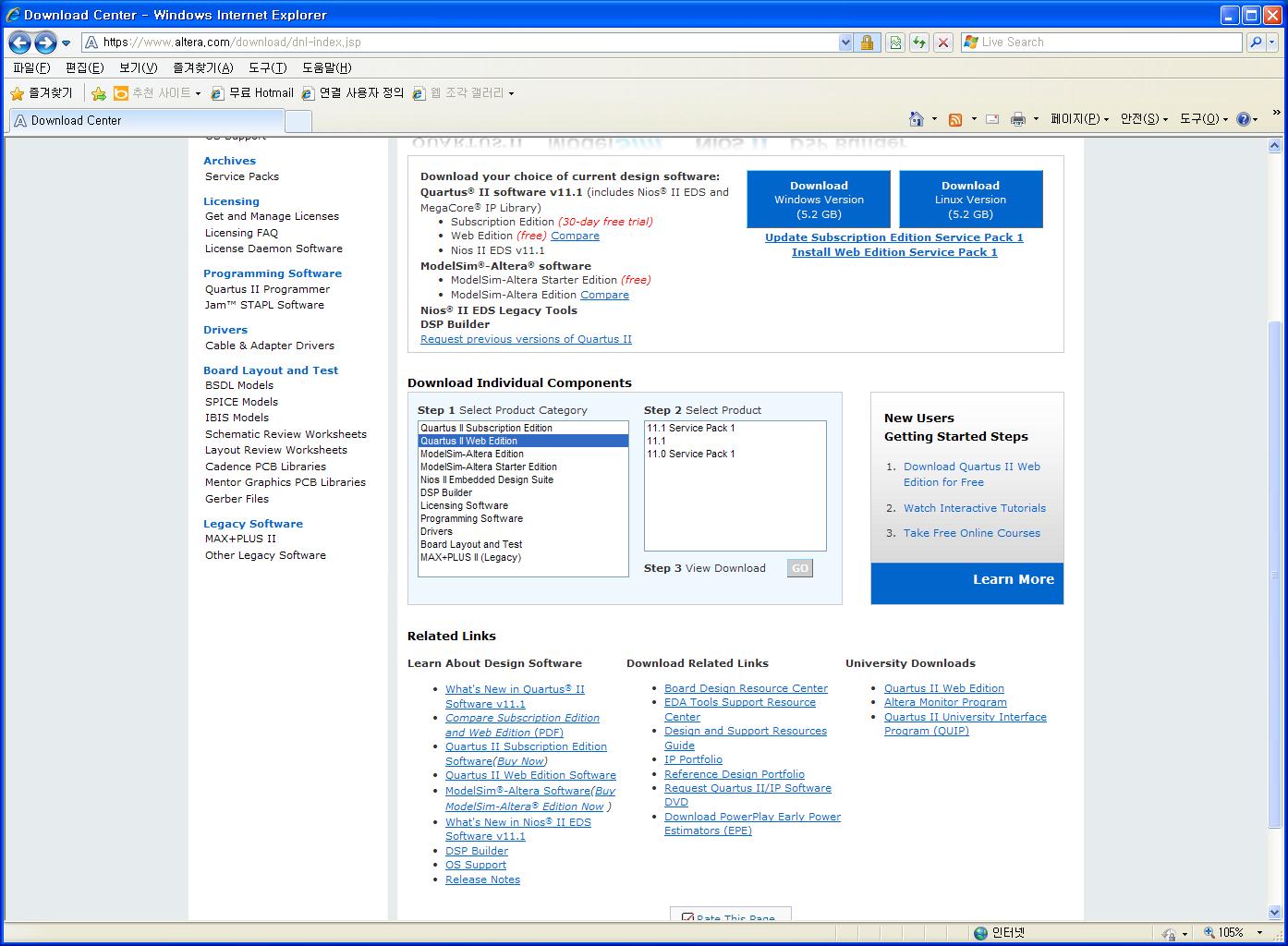Screen dimensions: 1288x946
Task: Open the 페이지(P) dropdown menu
Action: [x=1079, y=119]
